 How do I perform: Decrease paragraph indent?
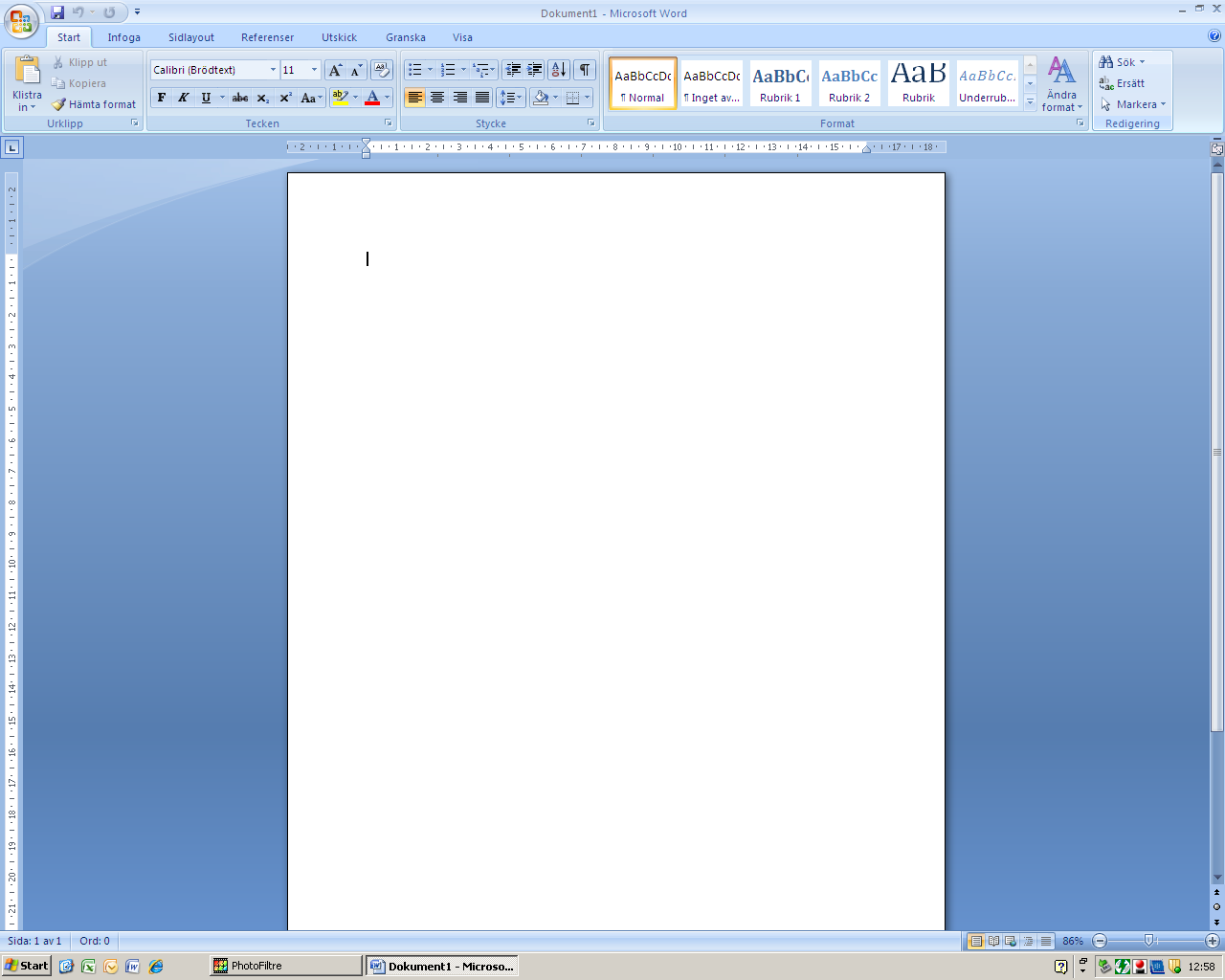click(513, 70)
